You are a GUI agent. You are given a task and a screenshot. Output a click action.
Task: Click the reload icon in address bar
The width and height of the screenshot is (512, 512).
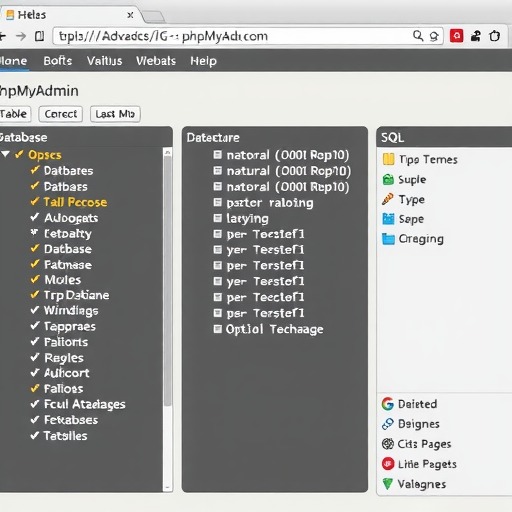pyautogui.click(x=434, y=36)
